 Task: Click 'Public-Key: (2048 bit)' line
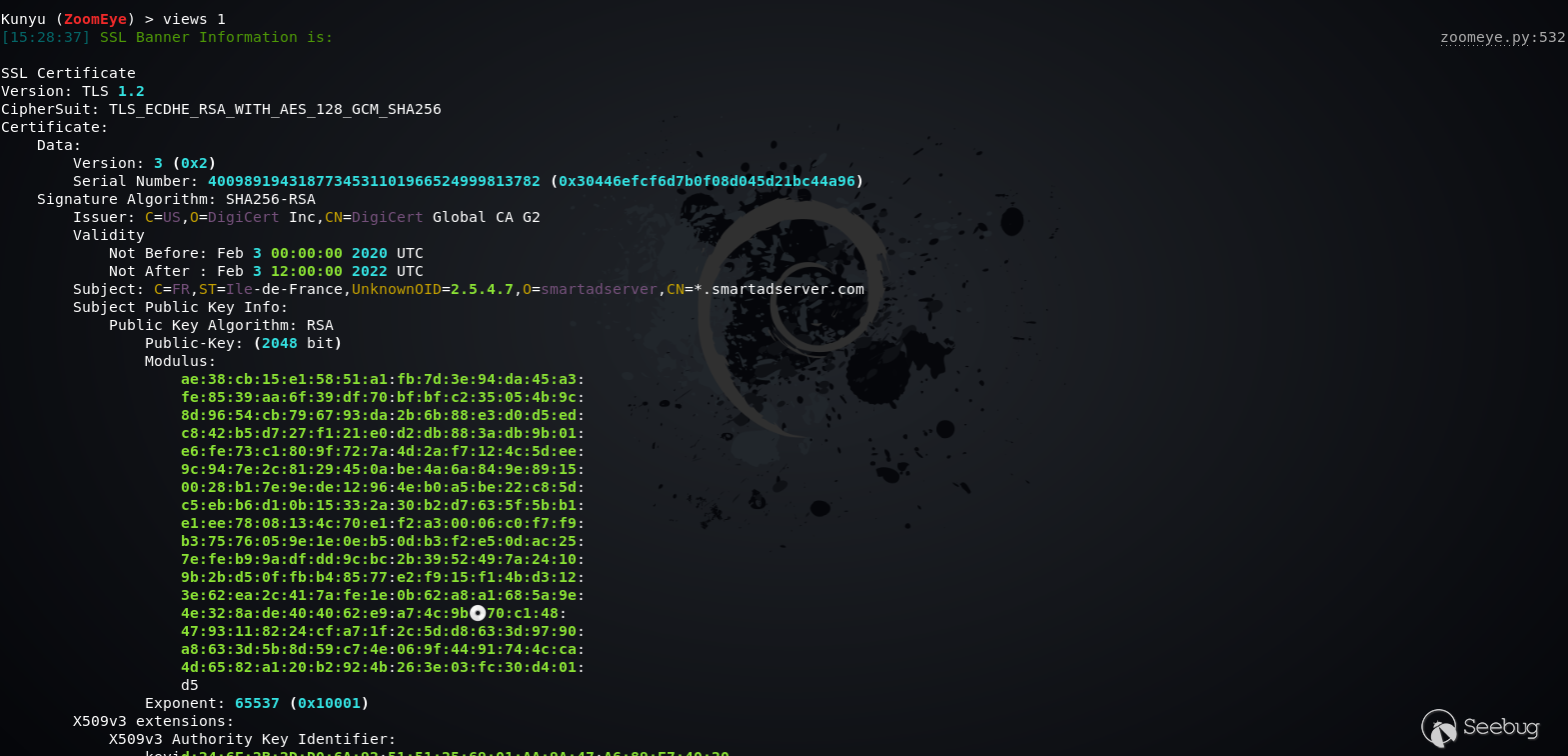pos(244,343)
